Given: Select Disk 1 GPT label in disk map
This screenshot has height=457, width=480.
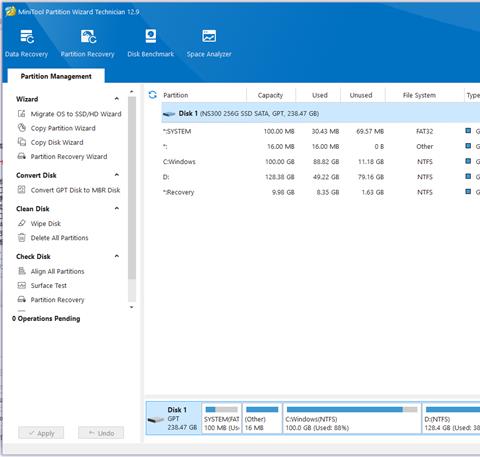Looking at the screenshot, I should tap(174, 418).
